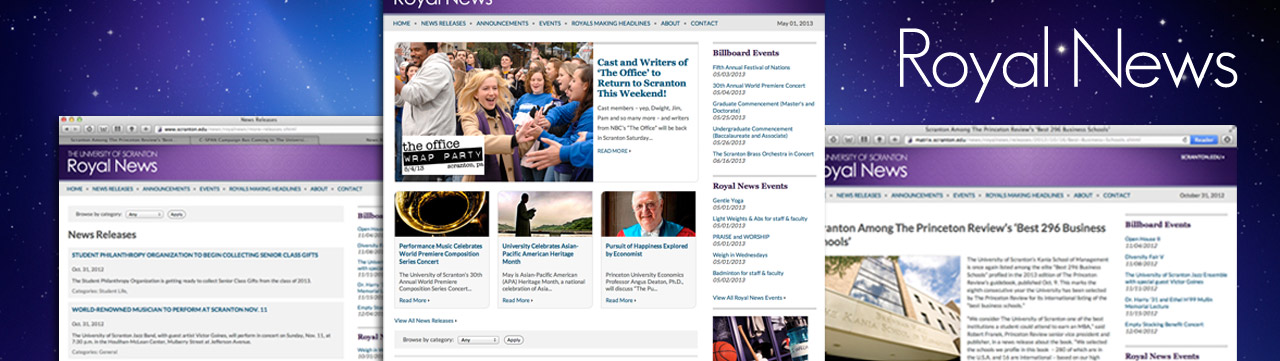The width and height of the screenshot is (1280, 361).
Task: Click Read More under Performance Music article
Action: point(414,300)
